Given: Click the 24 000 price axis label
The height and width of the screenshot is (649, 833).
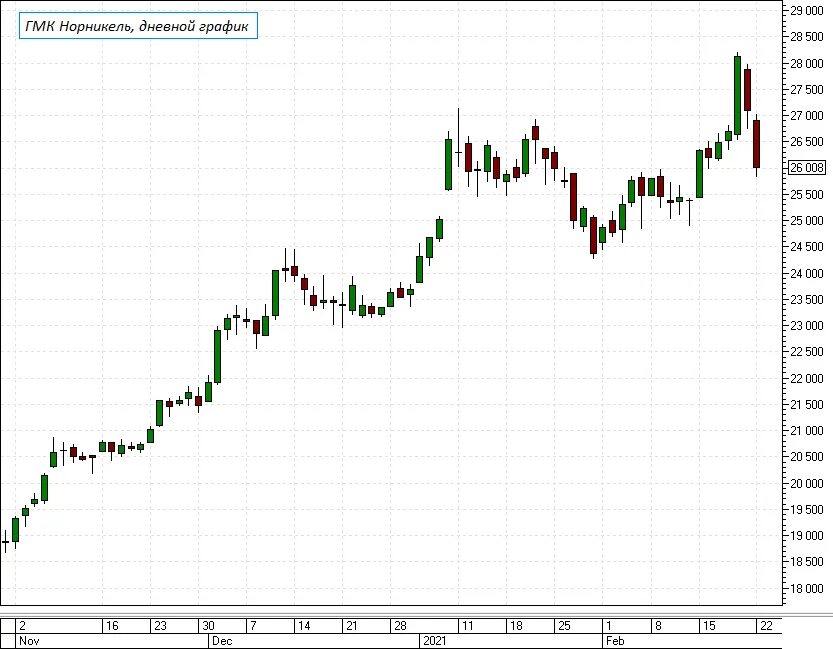Looking at the screenshot, I should coord(807,273).
